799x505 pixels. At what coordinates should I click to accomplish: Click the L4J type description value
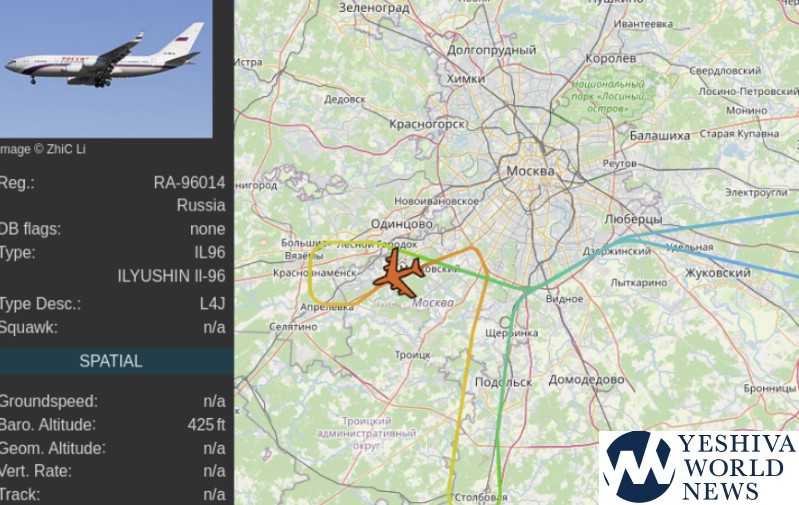(x=212, y=304)
